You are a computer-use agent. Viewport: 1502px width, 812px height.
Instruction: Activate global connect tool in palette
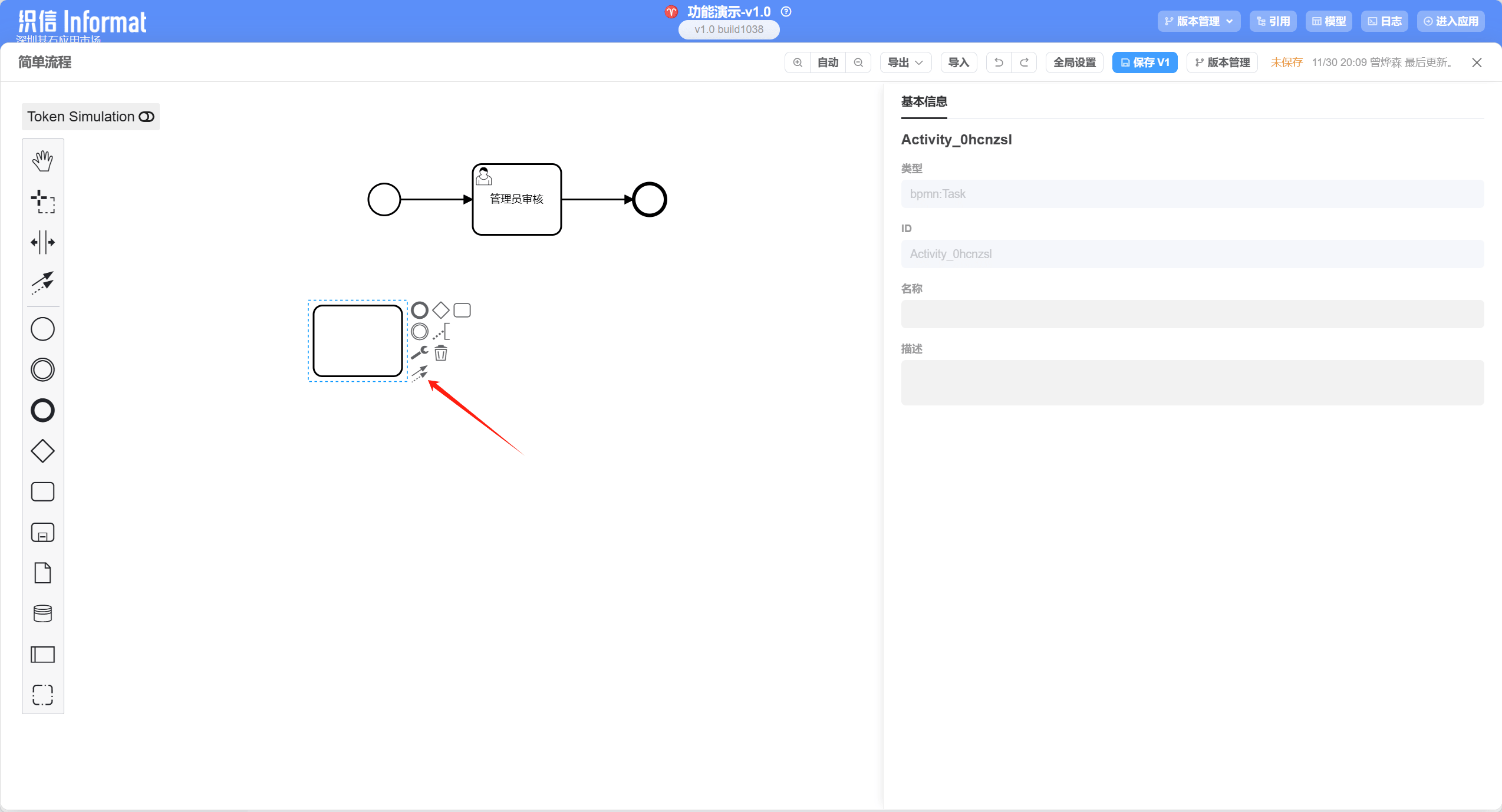pyautogui.click(x=42, y=283)
